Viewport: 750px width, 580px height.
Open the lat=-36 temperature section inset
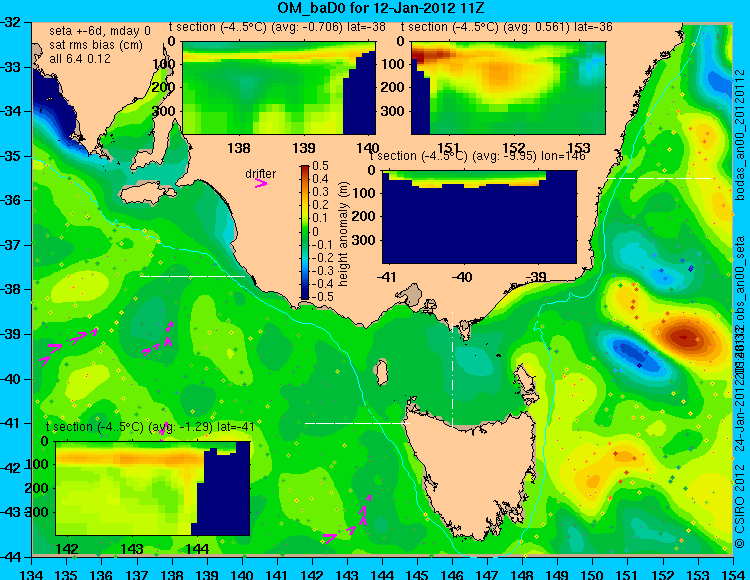508,88
